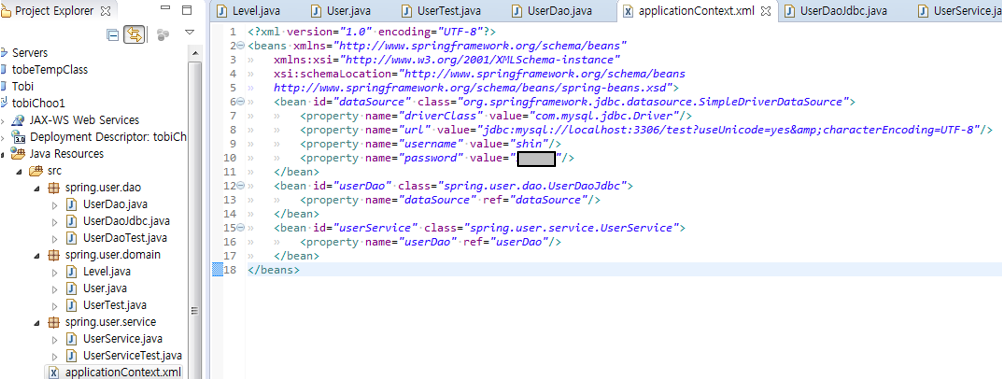Click the Deployment Descriptor icon
This screenshot has height=379, width=1002.
pyautogui.click(x=19, y=137)
